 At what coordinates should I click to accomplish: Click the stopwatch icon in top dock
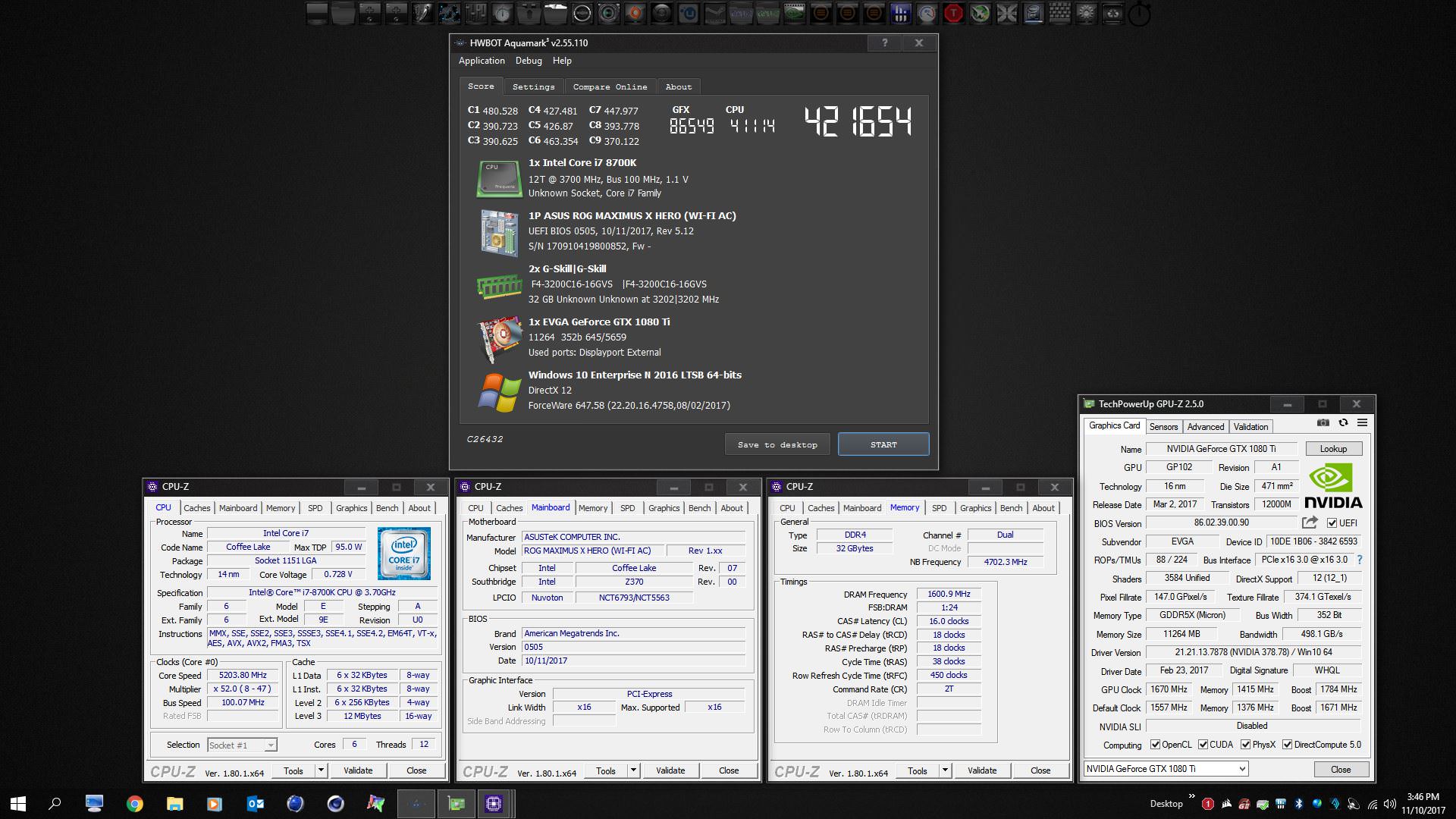click(1139, 13)
